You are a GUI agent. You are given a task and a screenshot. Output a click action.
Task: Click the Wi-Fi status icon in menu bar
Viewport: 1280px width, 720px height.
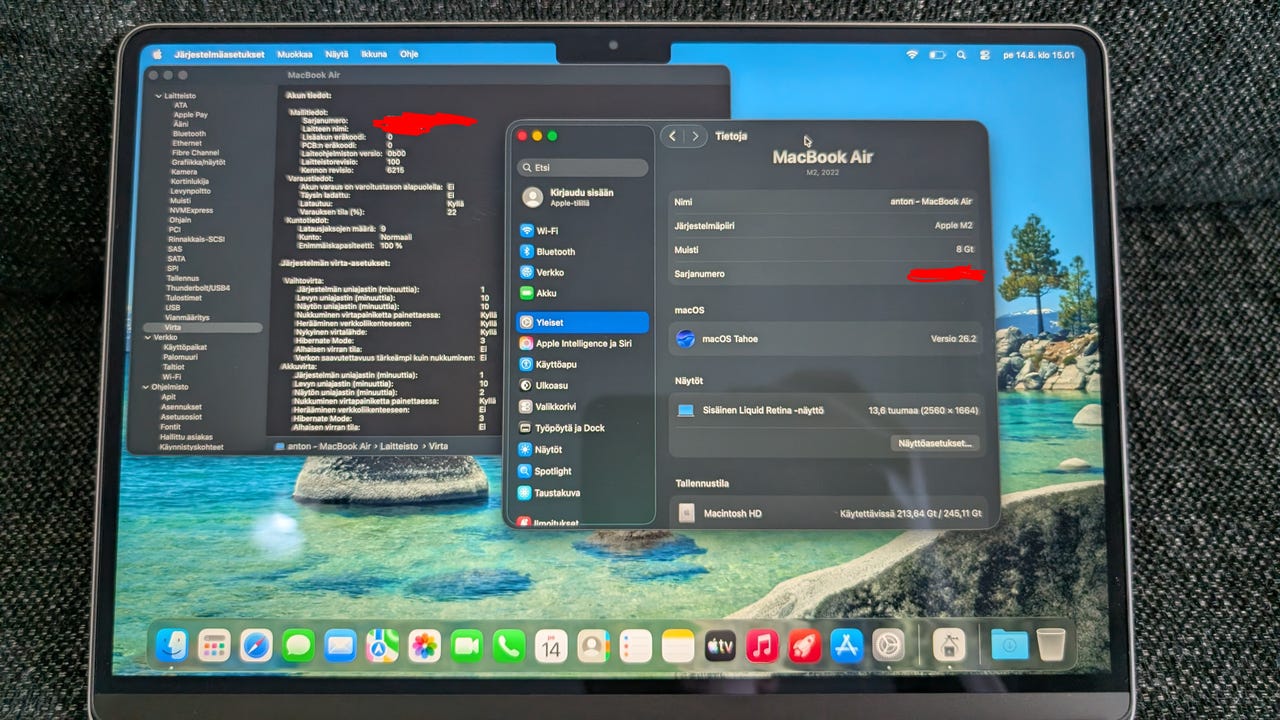912,54
